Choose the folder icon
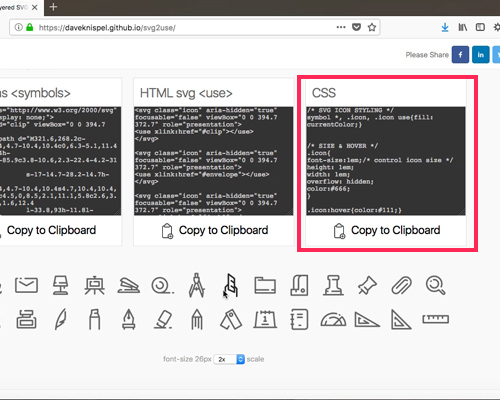The image size is (500, 400). tap(265, 285)
